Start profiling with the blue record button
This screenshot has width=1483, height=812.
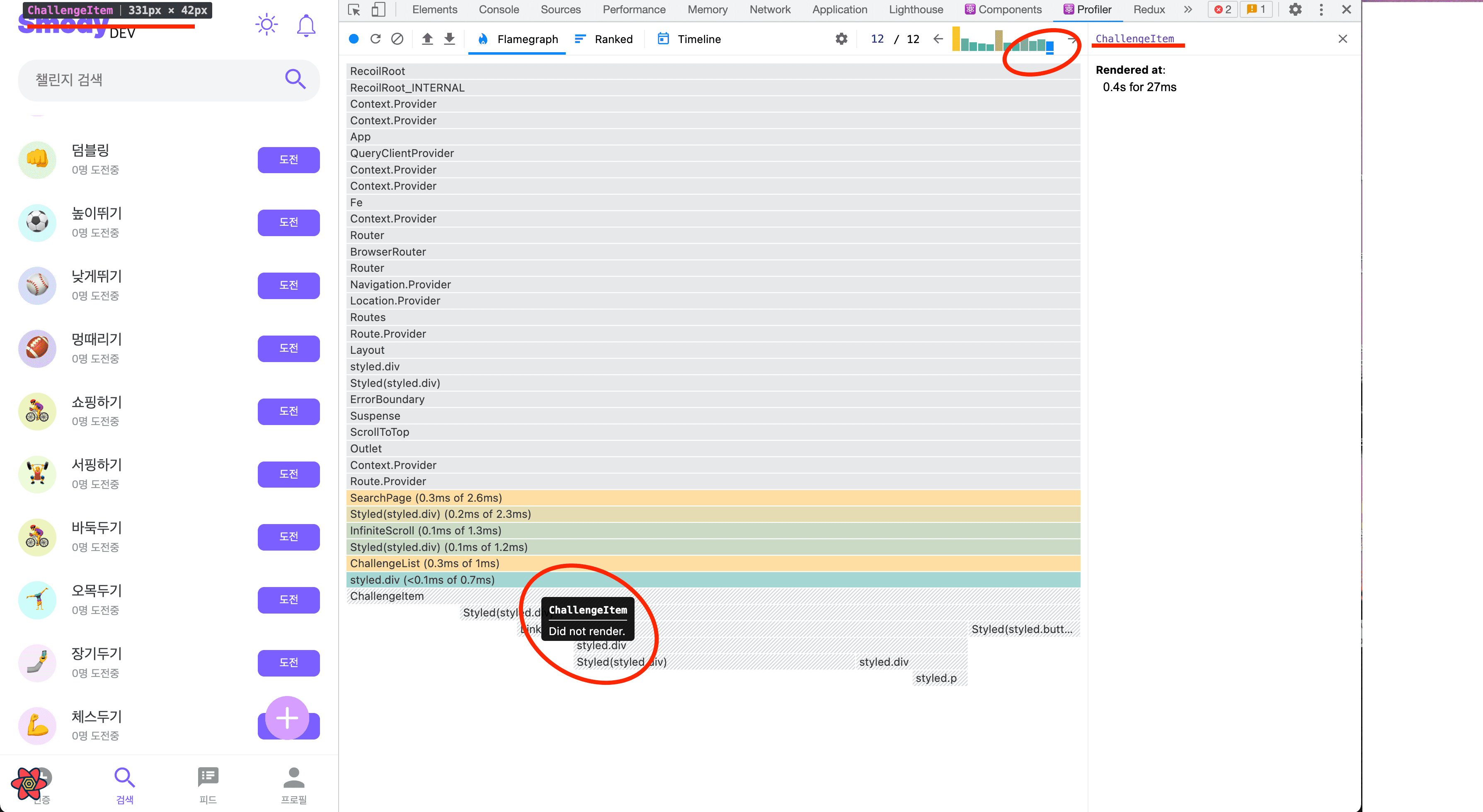(x=354, y=39)
